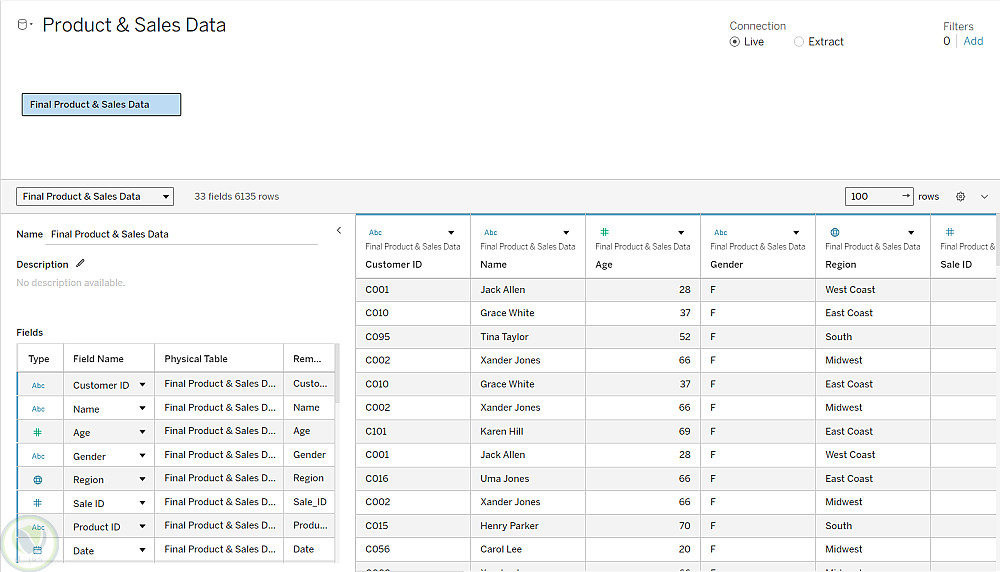Screen dimensions: 1000x572
Task: Click No description available placeholder
Action: pos(71,282)
